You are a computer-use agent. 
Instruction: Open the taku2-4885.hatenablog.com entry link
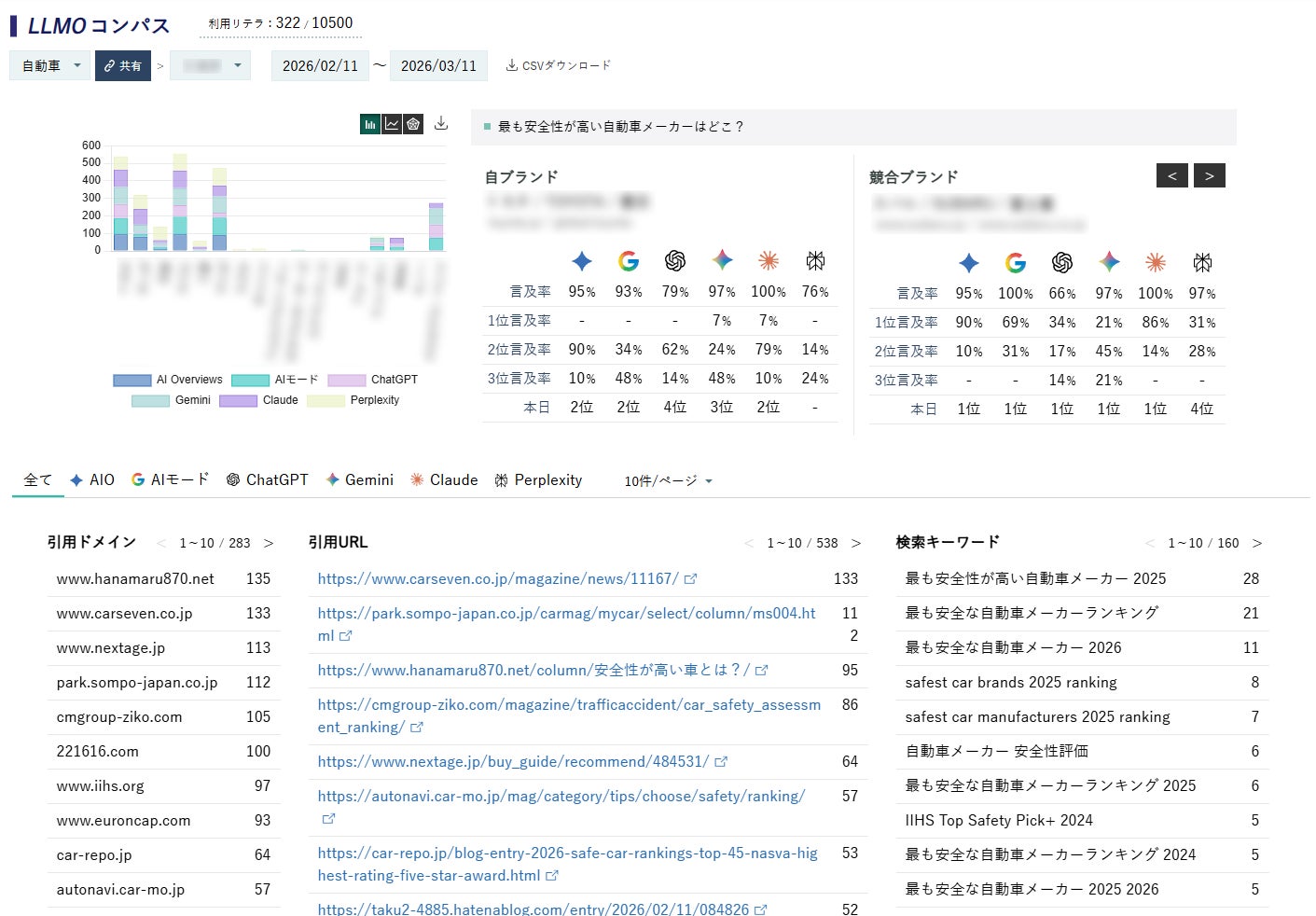pyautogui.click(x=533, y=909)
